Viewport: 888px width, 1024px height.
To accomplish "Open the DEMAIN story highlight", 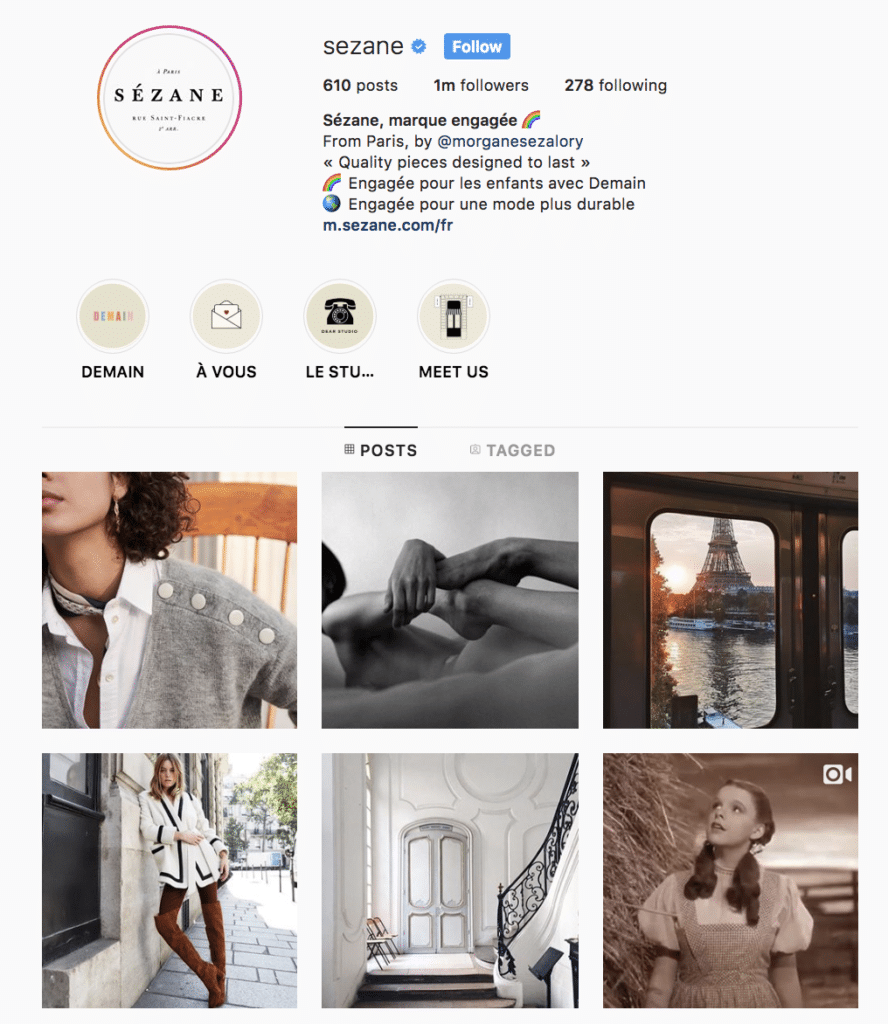I will (x=113, y=317).
